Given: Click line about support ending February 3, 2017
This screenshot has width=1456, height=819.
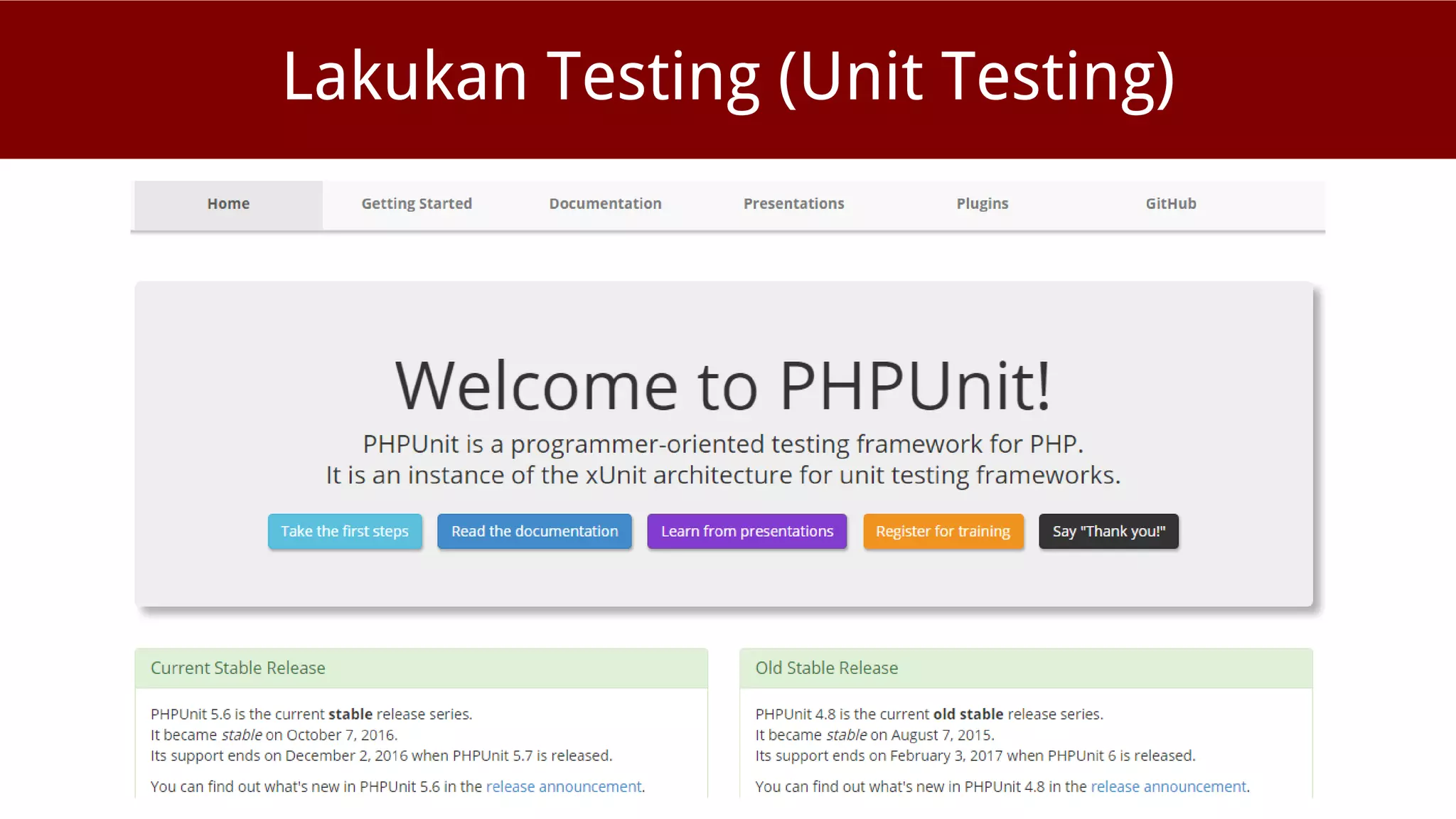Looking at the screenshot, I should tap(975, 755).
